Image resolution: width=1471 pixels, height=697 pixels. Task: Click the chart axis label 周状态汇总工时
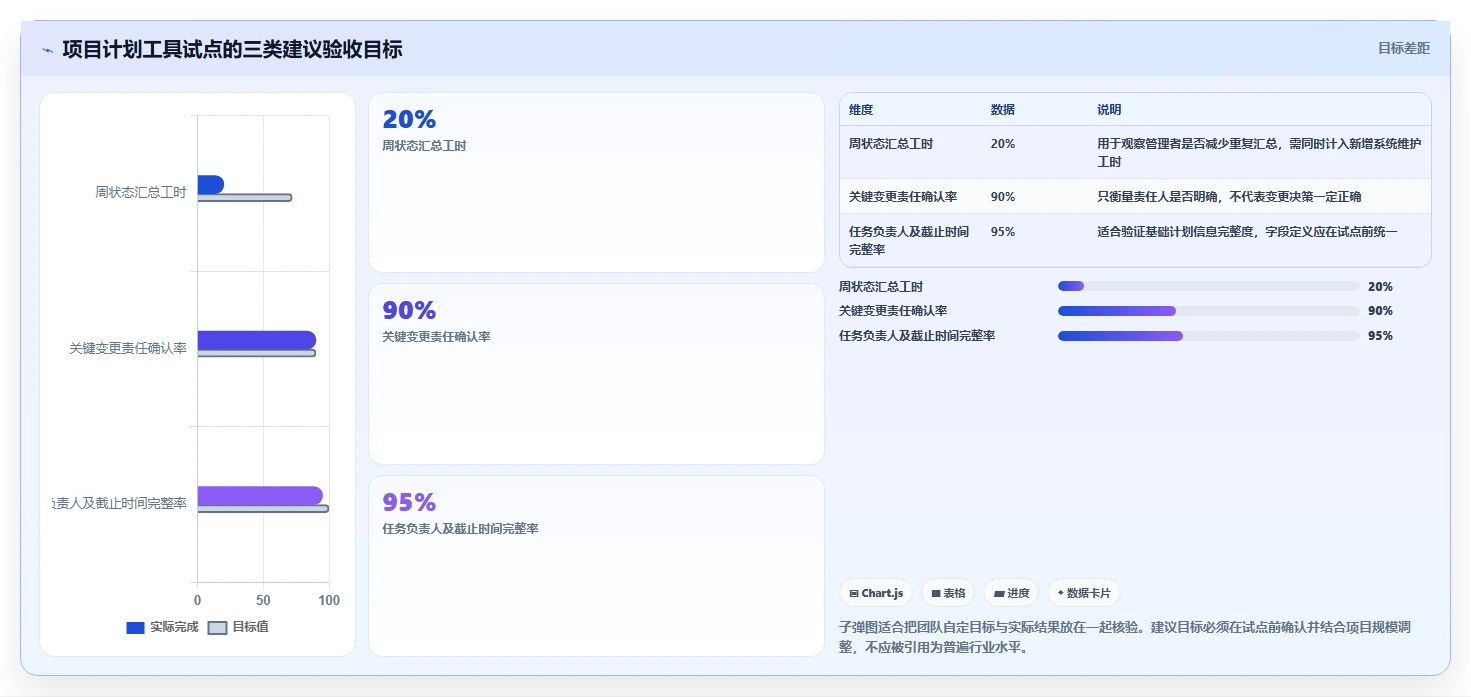(x=141, y=193)
